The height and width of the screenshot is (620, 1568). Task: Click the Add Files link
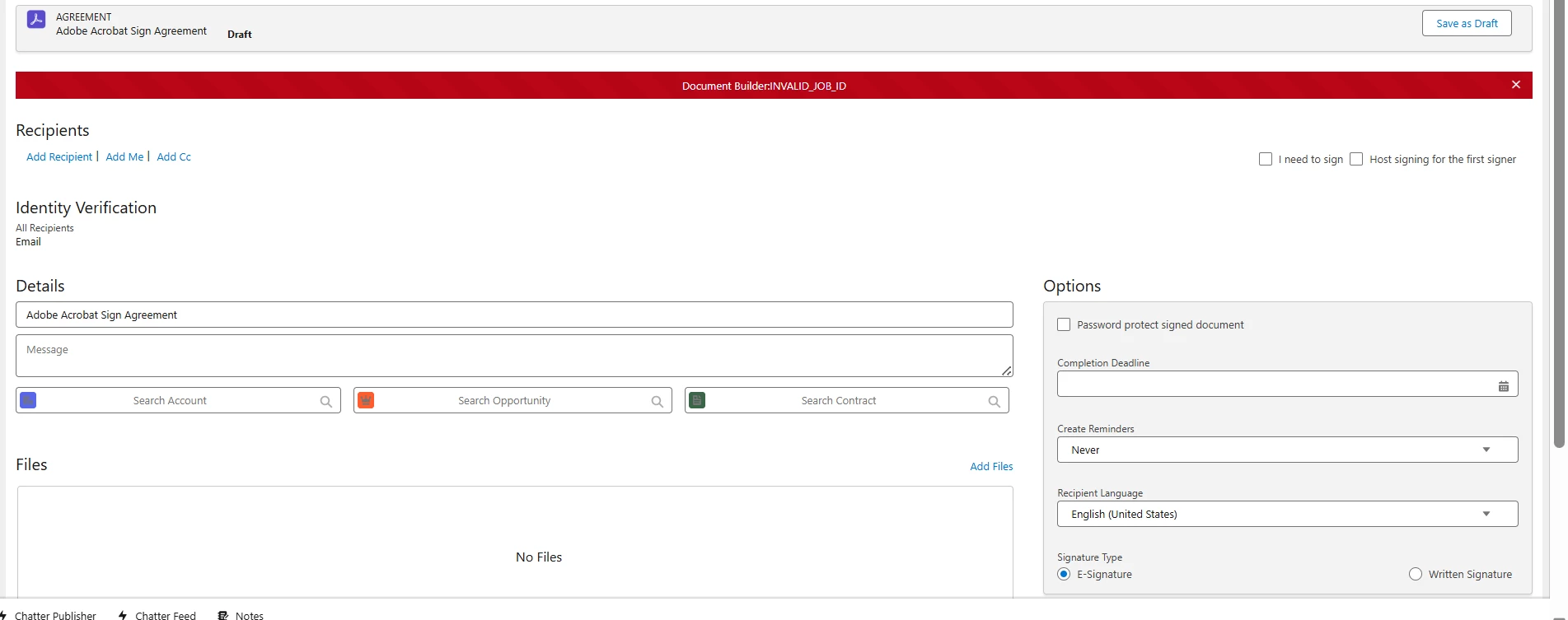tap(991, 466)
